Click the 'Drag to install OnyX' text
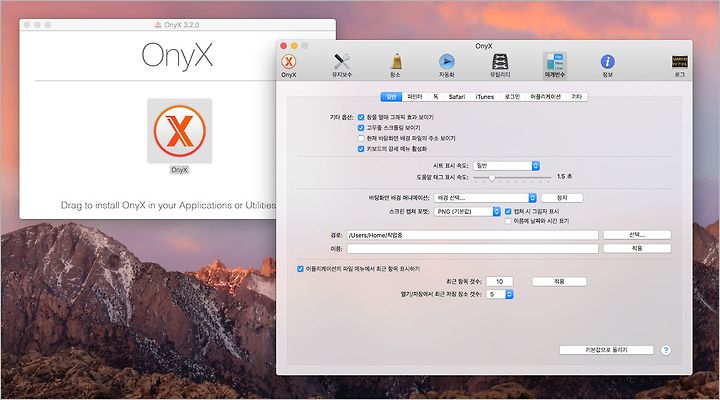The height and width of the screenshot is (400, 720). 168,205
